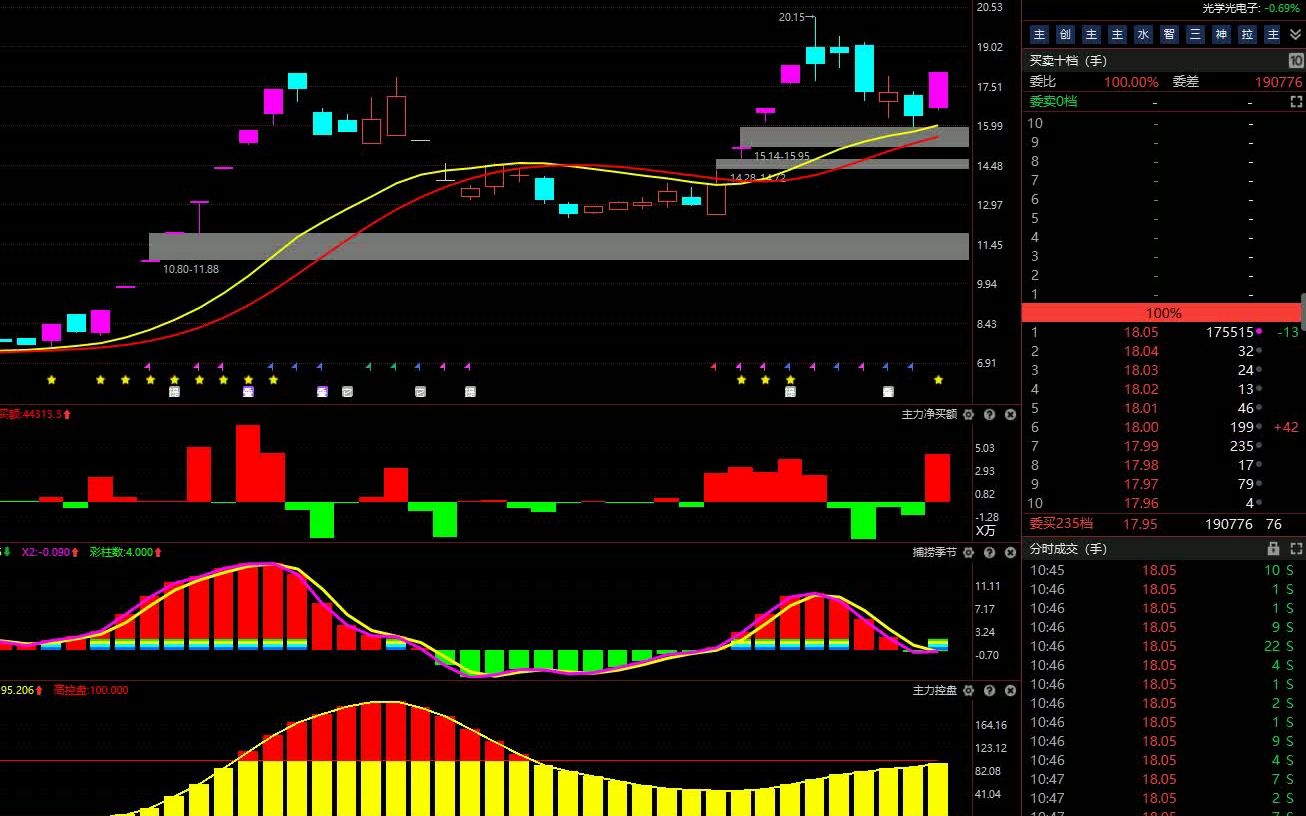Click the 分时成交（手） panel header
This screenshot has height=816, width=1306.
tap(1069, 549)
